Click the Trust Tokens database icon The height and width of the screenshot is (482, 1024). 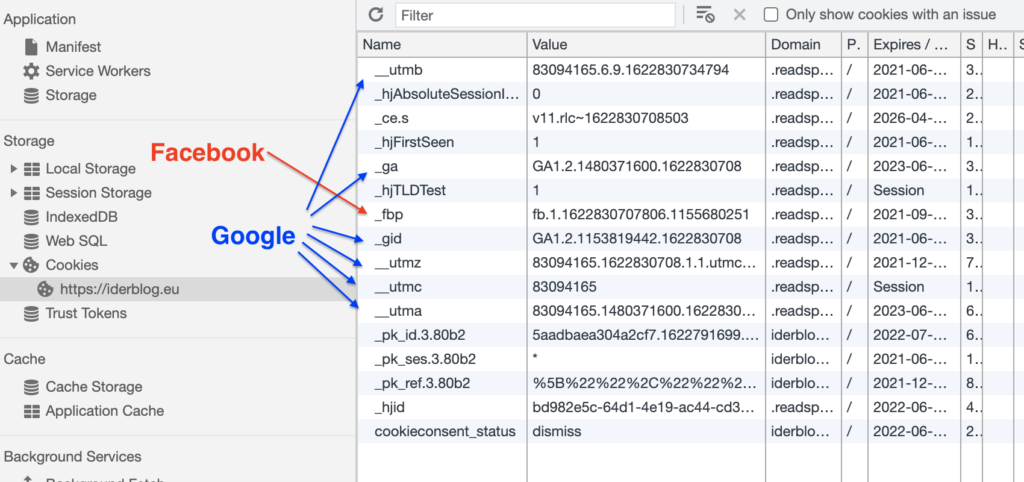(31, 313)
